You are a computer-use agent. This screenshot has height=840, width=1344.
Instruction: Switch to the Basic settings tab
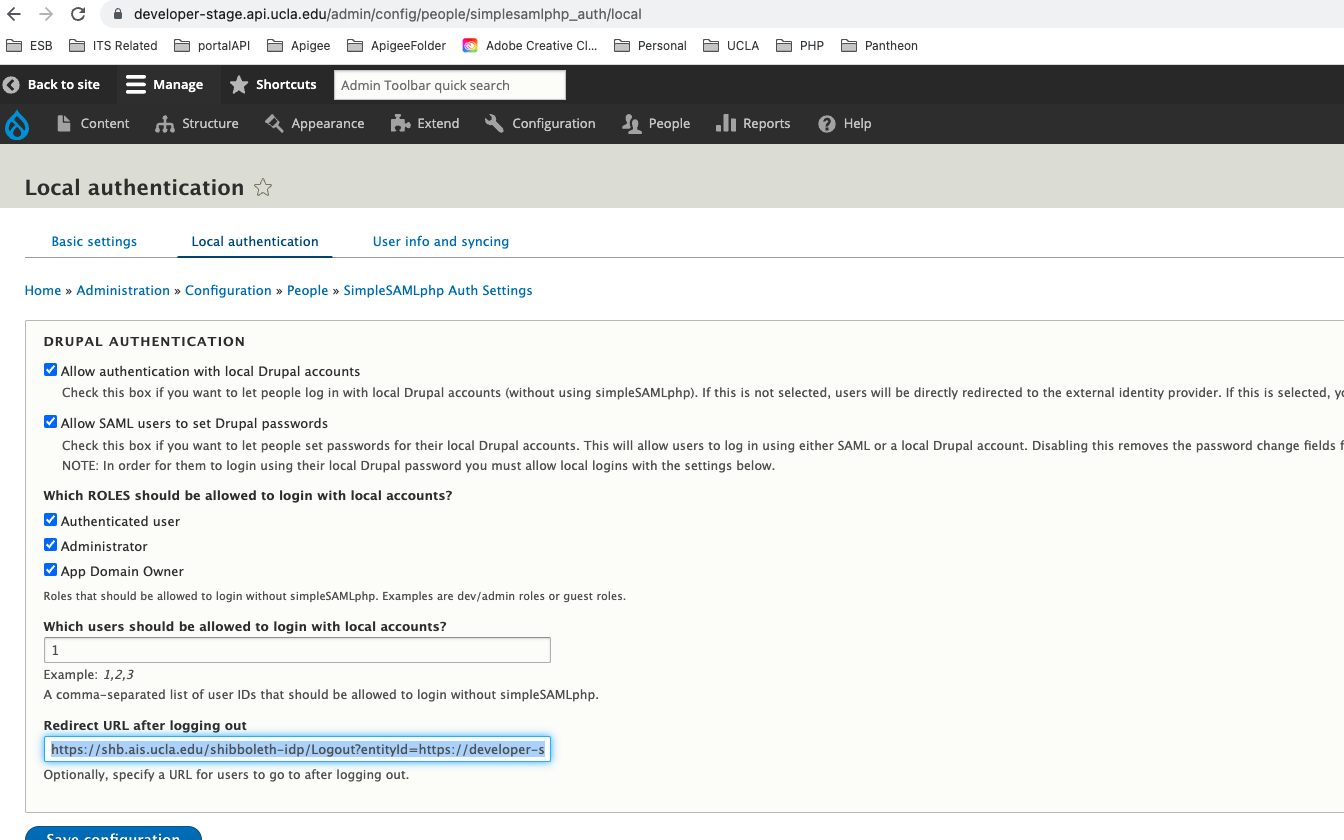(x=94, y=241)
